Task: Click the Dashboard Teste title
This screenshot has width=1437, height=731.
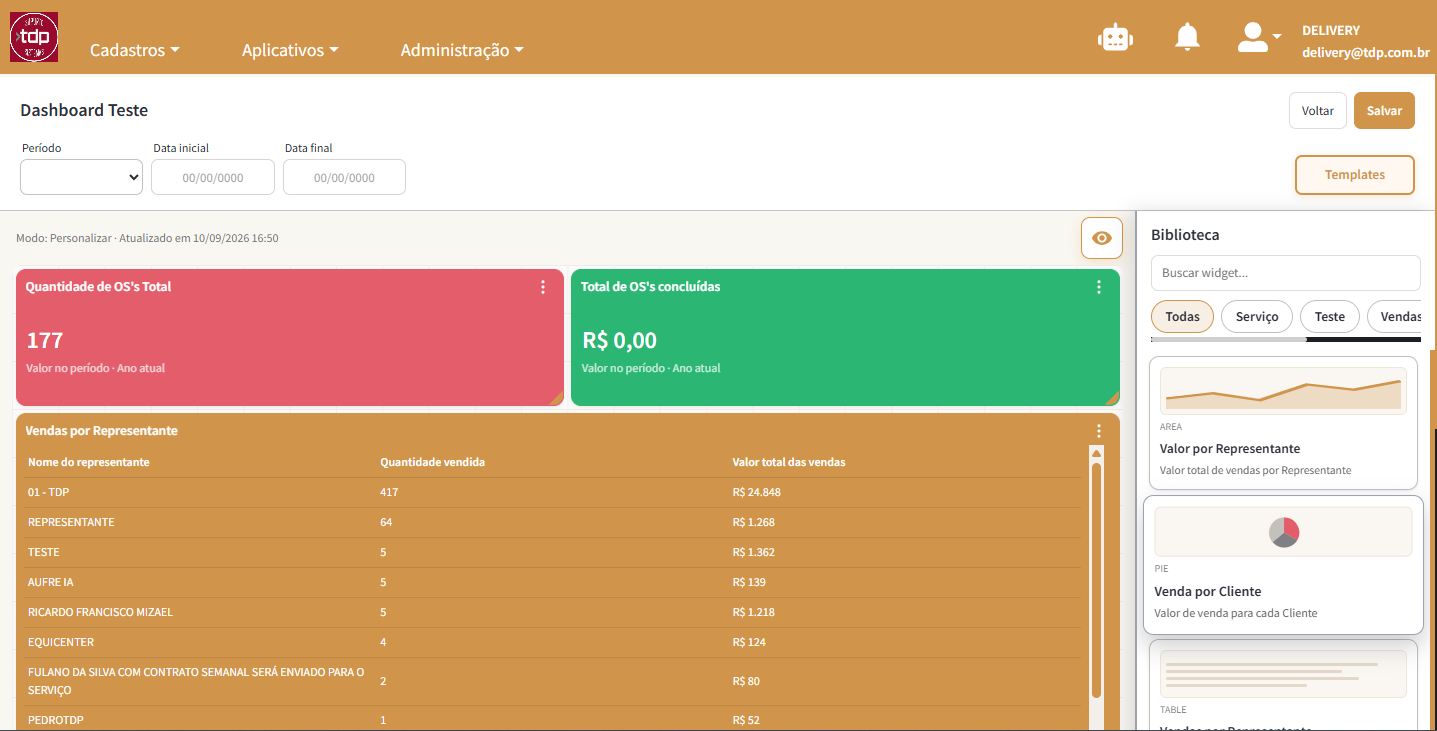Action: tap(84, 110)
